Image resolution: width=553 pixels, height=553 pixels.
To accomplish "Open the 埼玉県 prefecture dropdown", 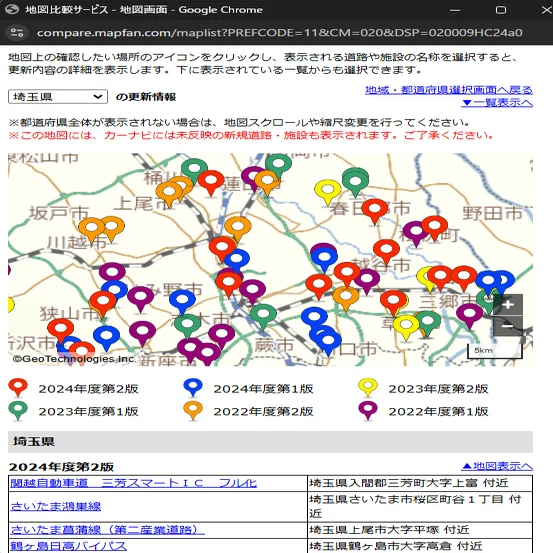I will 58,97.
